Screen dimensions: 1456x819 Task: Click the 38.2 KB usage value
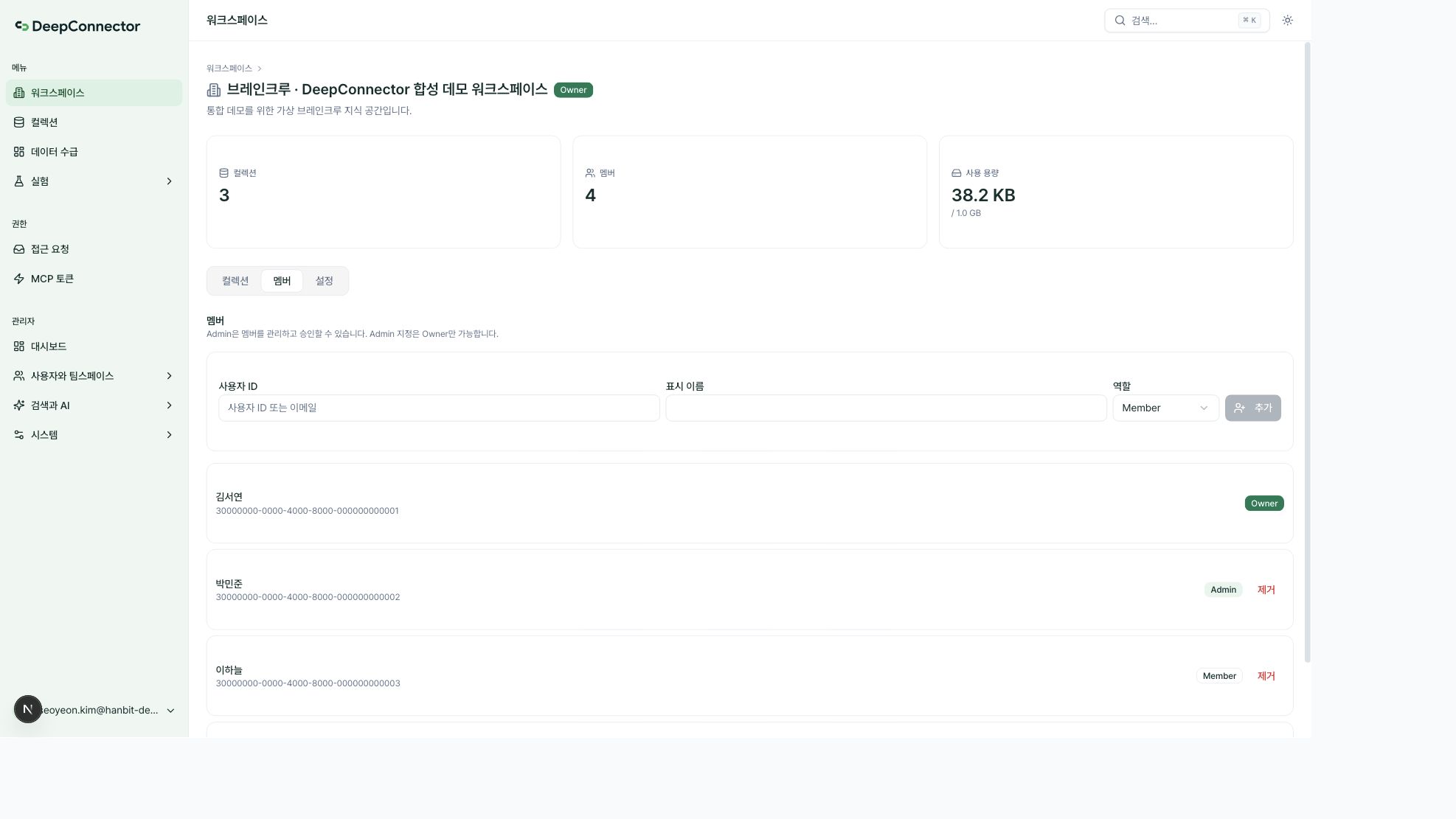(x=983, y=195)
